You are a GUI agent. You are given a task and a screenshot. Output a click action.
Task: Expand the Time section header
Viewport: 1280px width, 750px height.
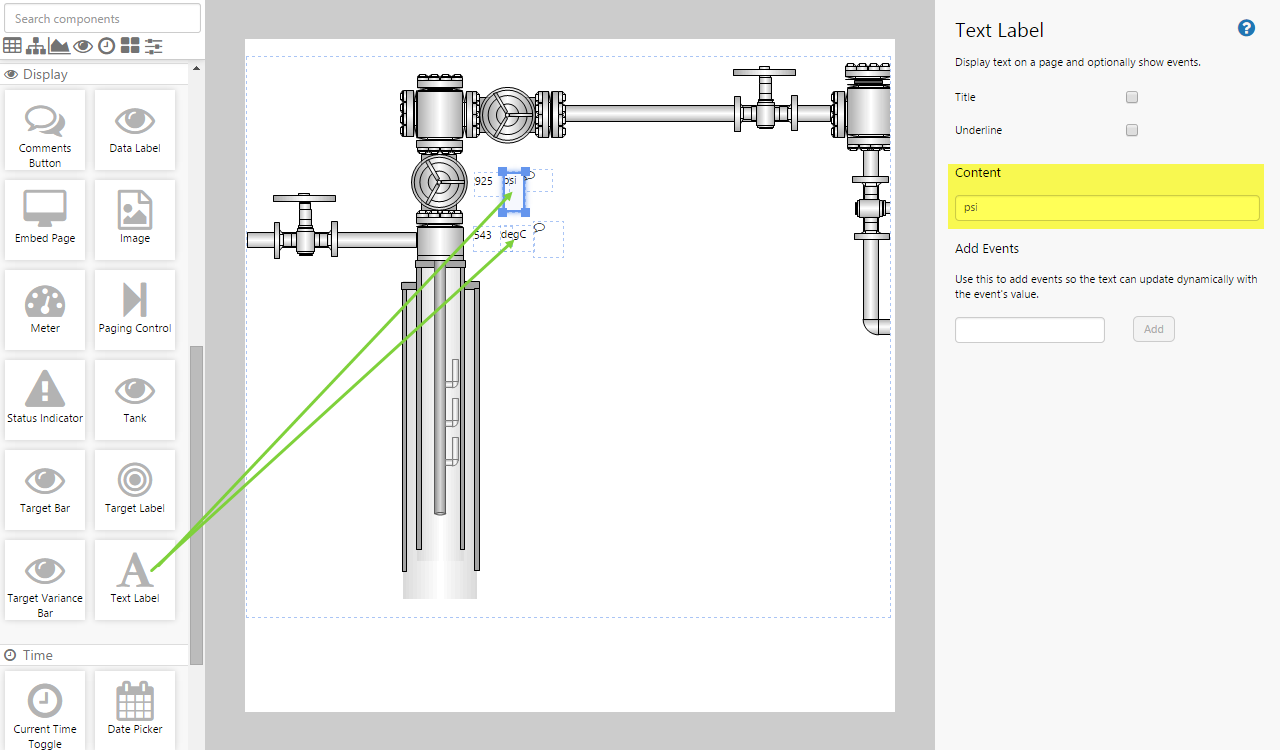point(38,655)
